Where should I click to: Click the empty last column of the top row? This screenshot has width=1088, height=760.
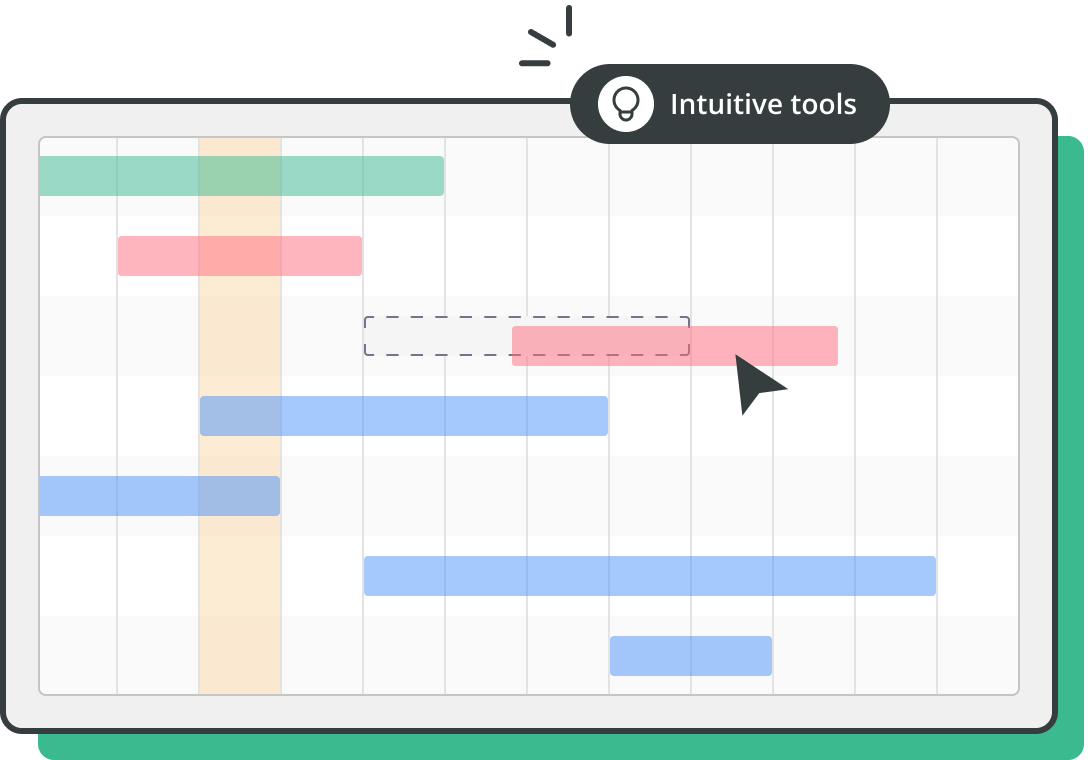[978, 176]
